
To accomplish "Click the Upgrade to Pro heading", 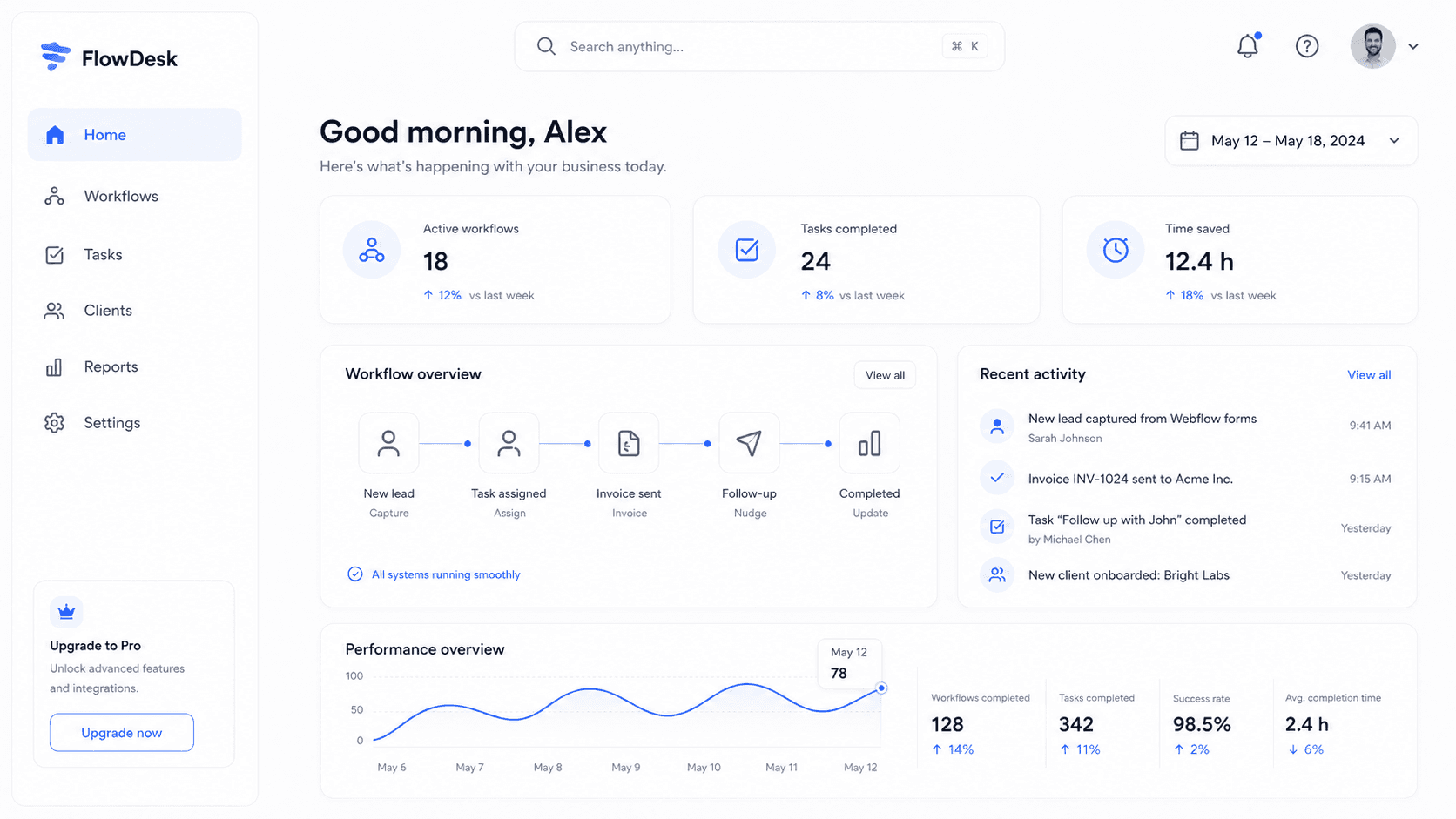I will tap(95, 646).
